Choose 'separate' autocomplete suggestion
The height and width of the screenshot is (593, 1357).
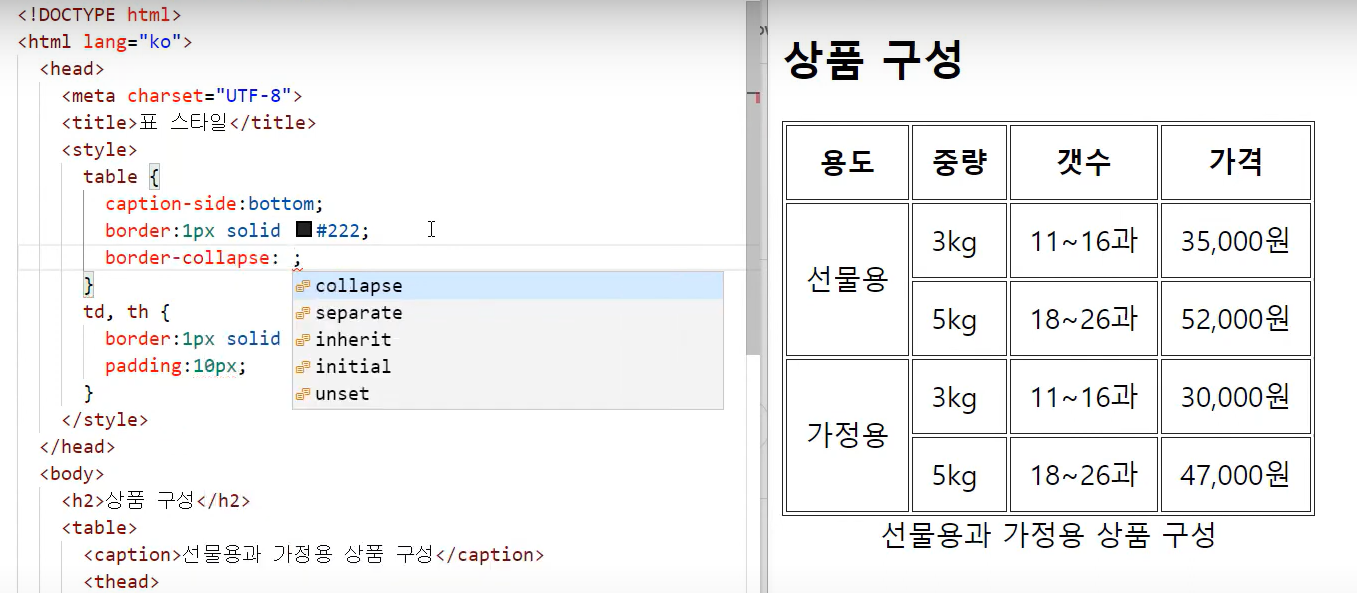click(x=507, y=313)
